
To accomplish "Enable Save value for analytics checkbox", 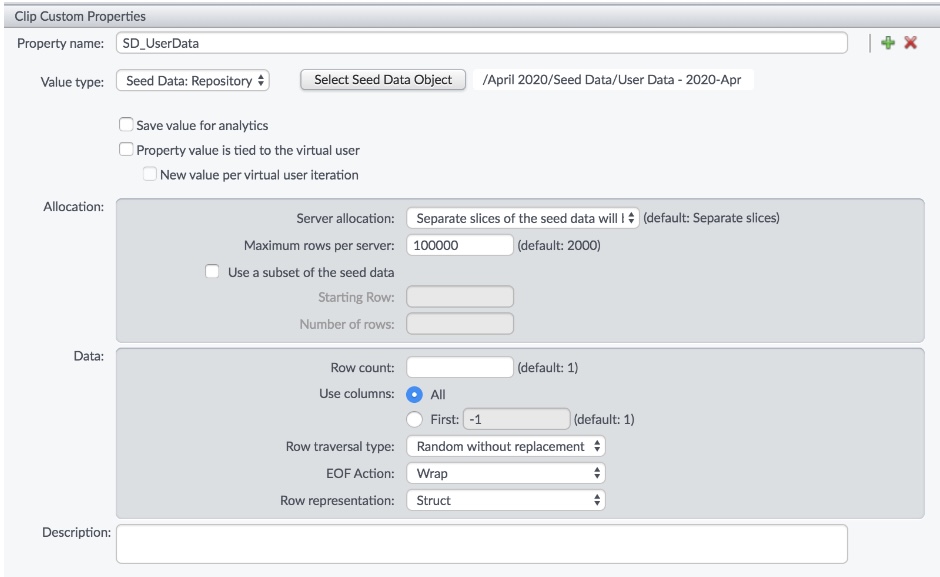I will (126, 126).
